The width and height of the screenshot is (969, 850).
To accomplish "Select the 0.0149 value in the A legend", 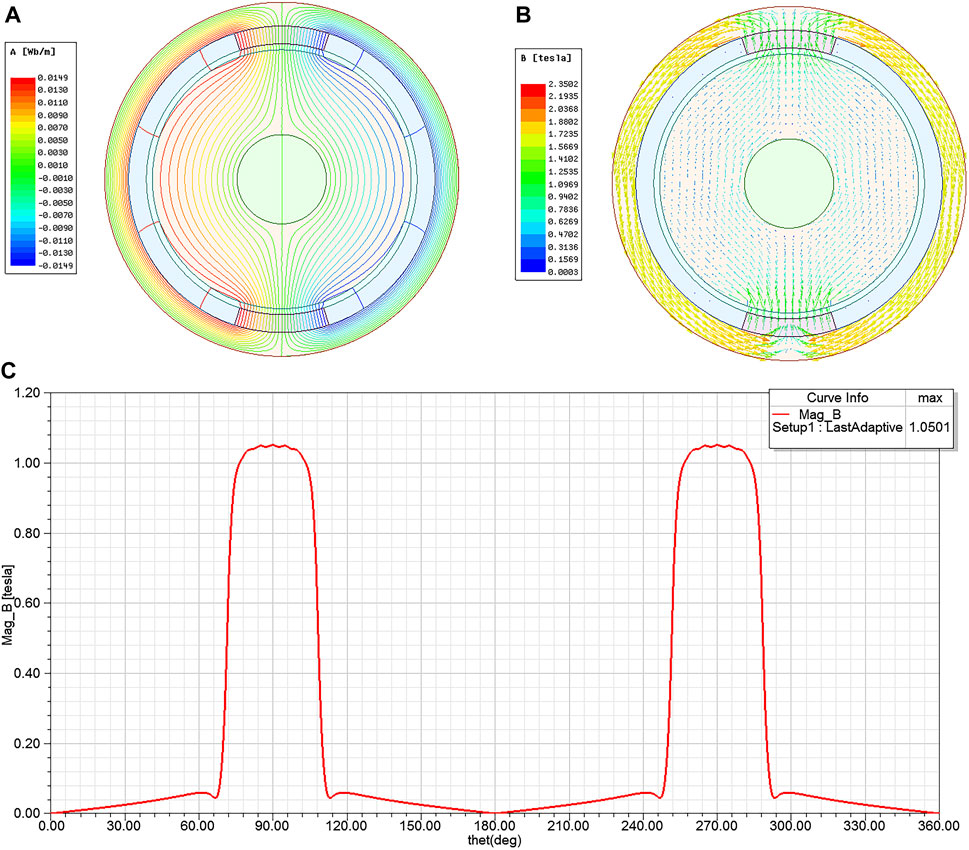I will click(x=53, y=78).
